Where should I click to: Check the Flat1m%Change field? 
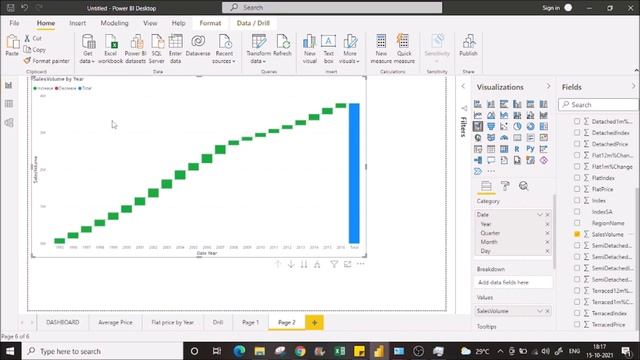tap(577, 167)
